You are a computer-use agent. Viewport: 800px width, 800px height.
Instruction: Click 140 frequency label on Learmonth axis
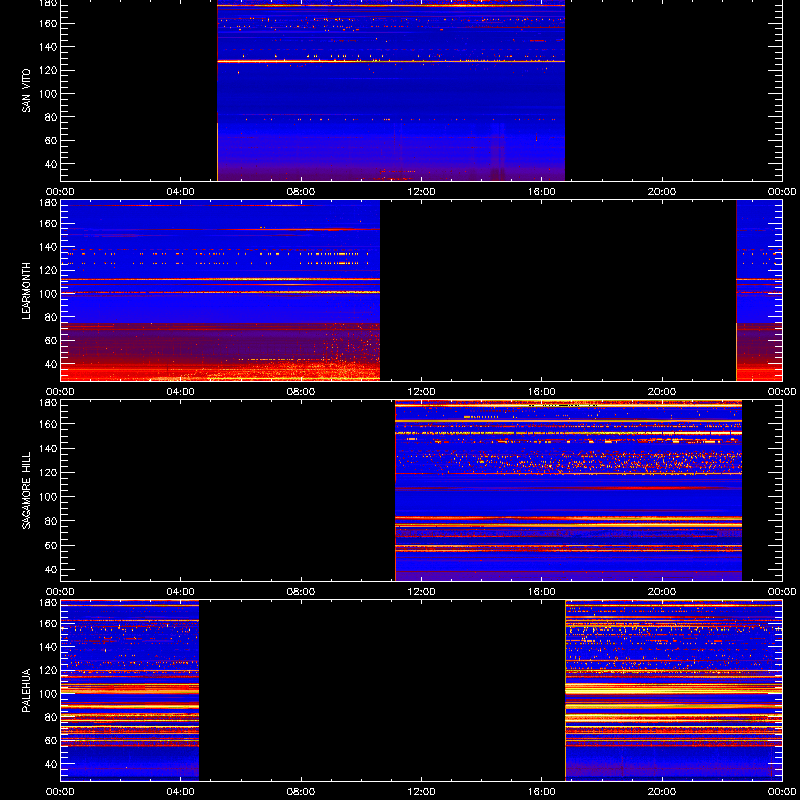click(x=49, y=247)
